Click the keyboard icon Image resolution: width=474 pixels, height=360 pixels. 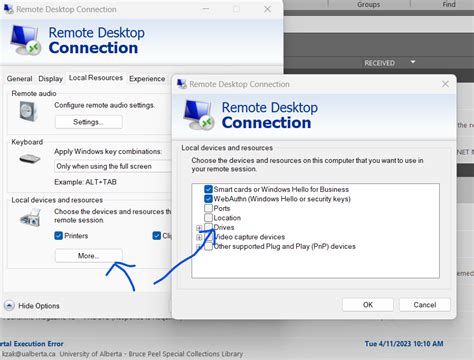pos(30,159)
